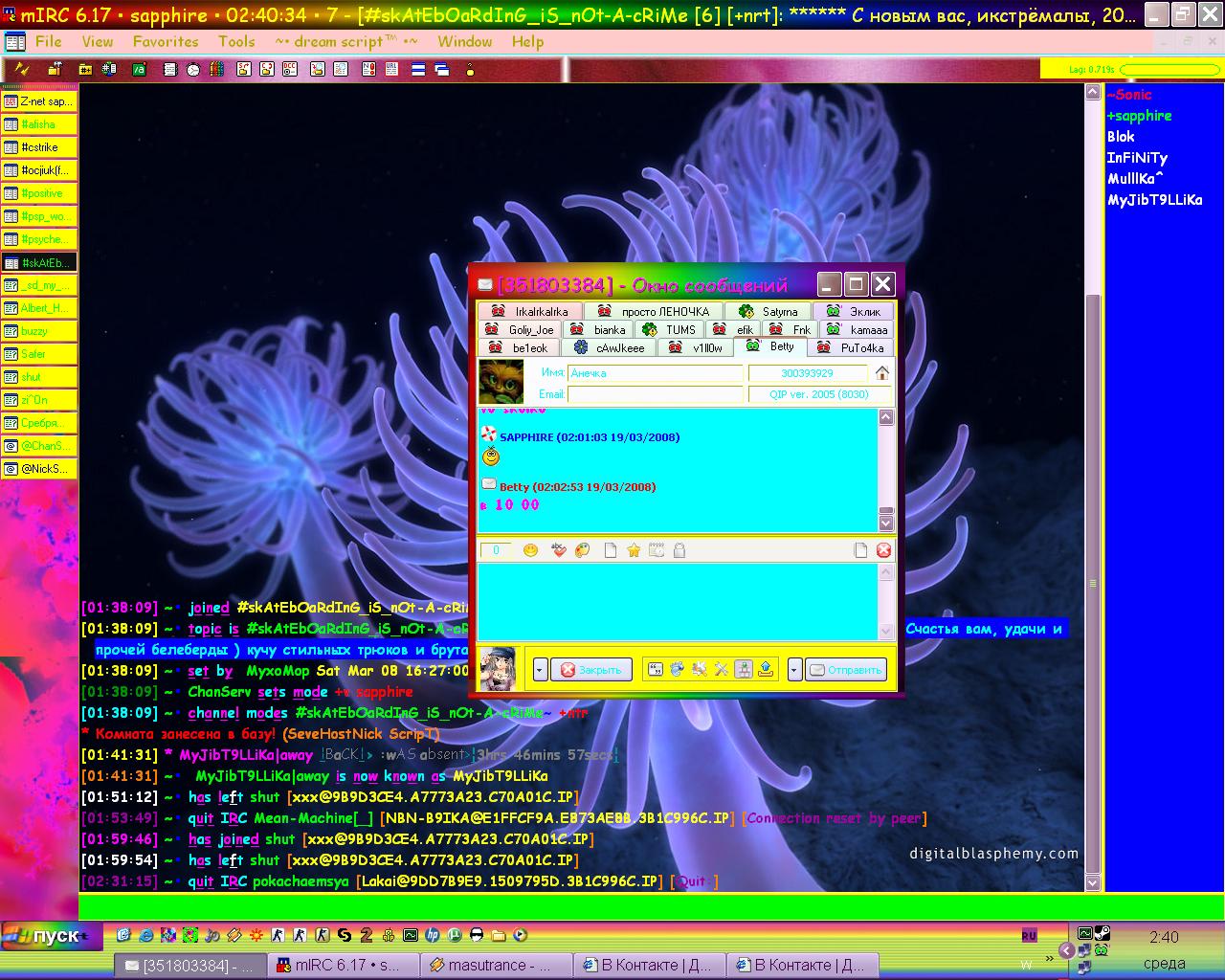Screen dimensions: 1225x980
Task: Open the colors icon in the mIRC toolbar
Action: click(216, 69)
